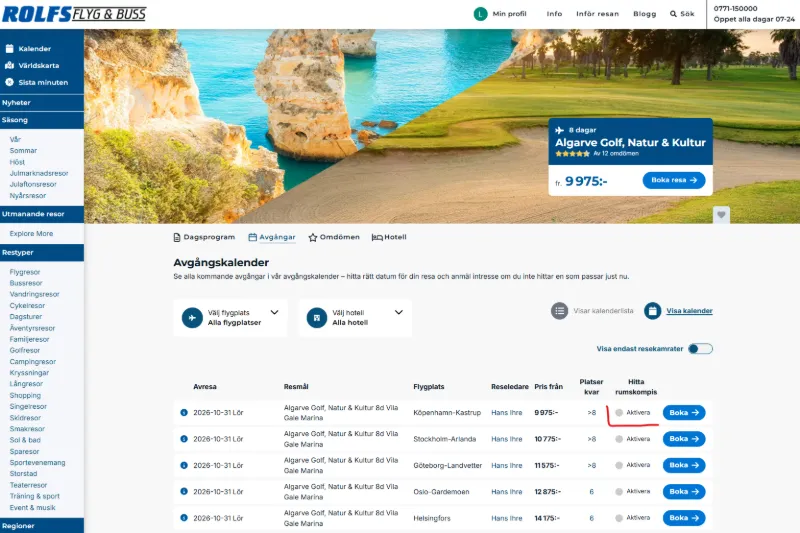Boka the Helsingfors departure
800x533 pixels.
684,518
